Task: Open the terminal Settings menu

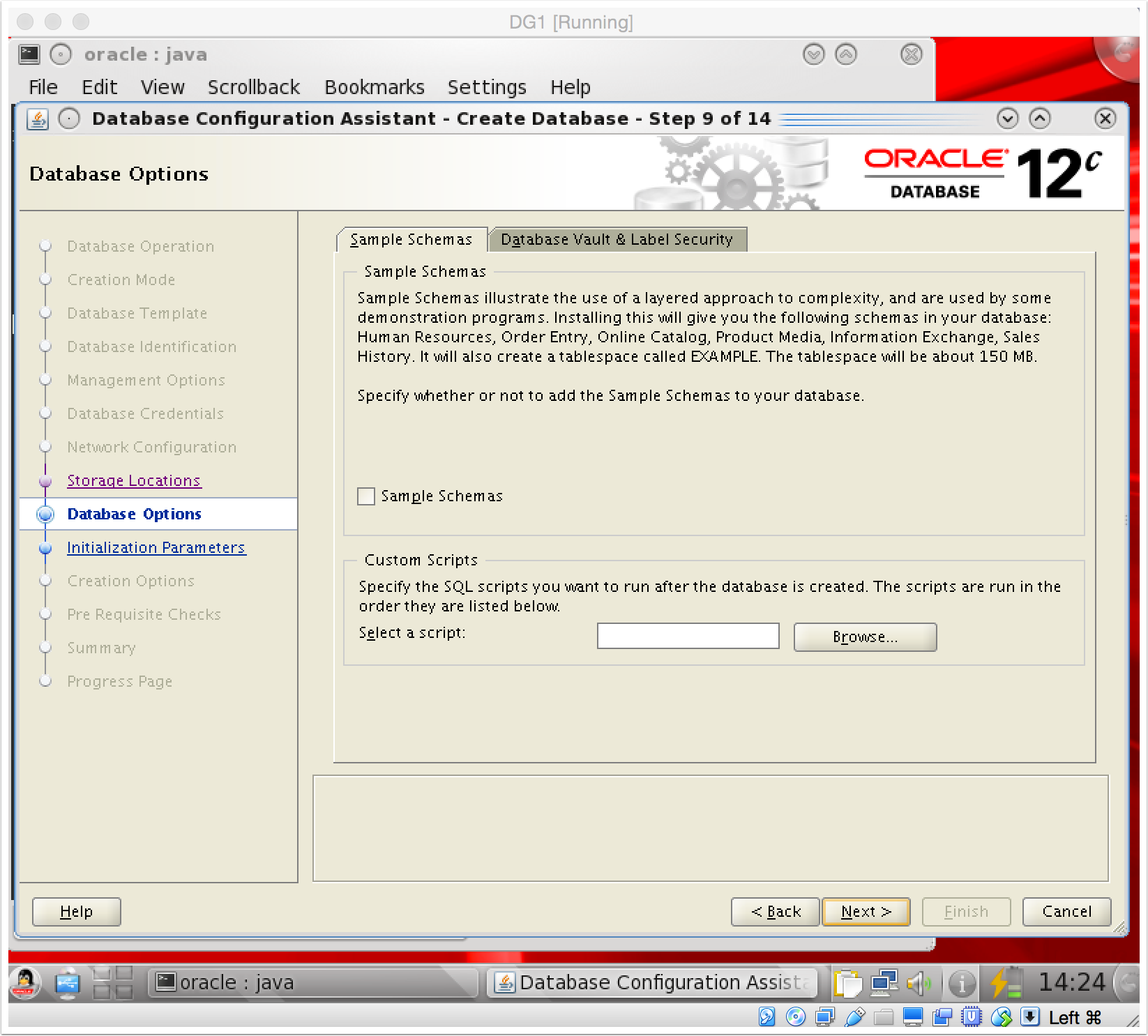Action: [x=487, y=87]
